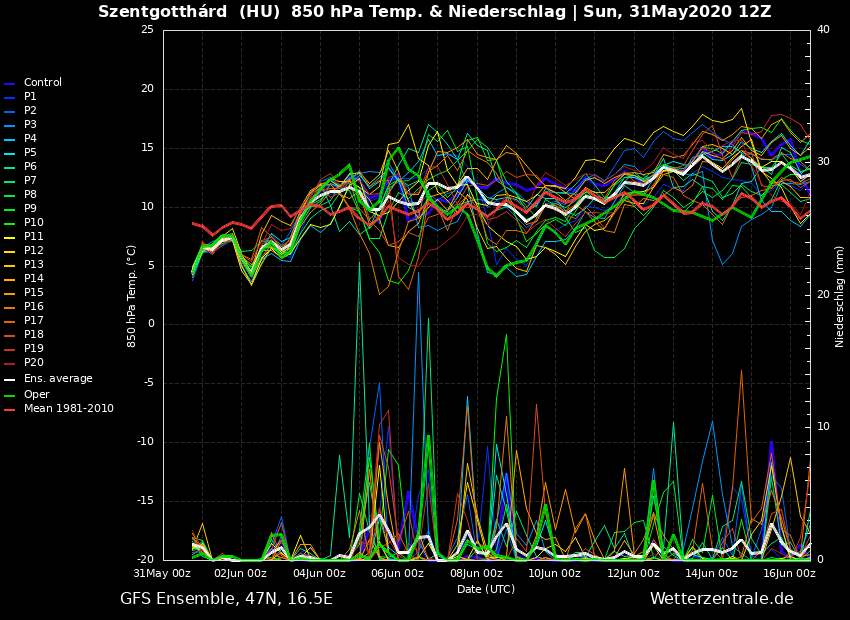Screen dimensions: 850x620
Task: Click the Niederschlag (mm) axis label
Action: point(840,296)
